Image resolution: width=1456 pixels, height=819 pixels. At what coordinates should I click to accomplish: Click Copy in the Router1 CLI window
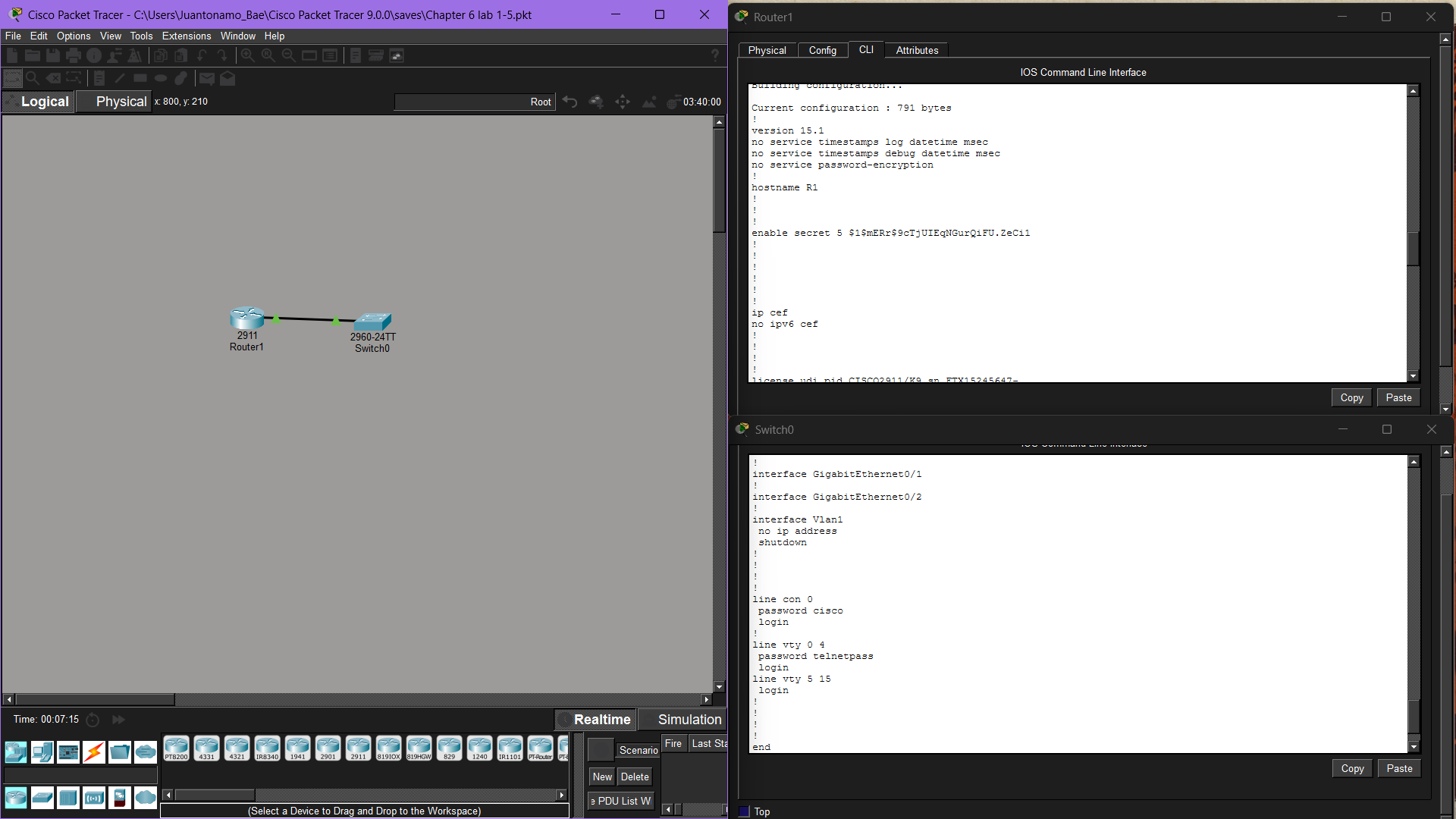(x=1351, y=397)
